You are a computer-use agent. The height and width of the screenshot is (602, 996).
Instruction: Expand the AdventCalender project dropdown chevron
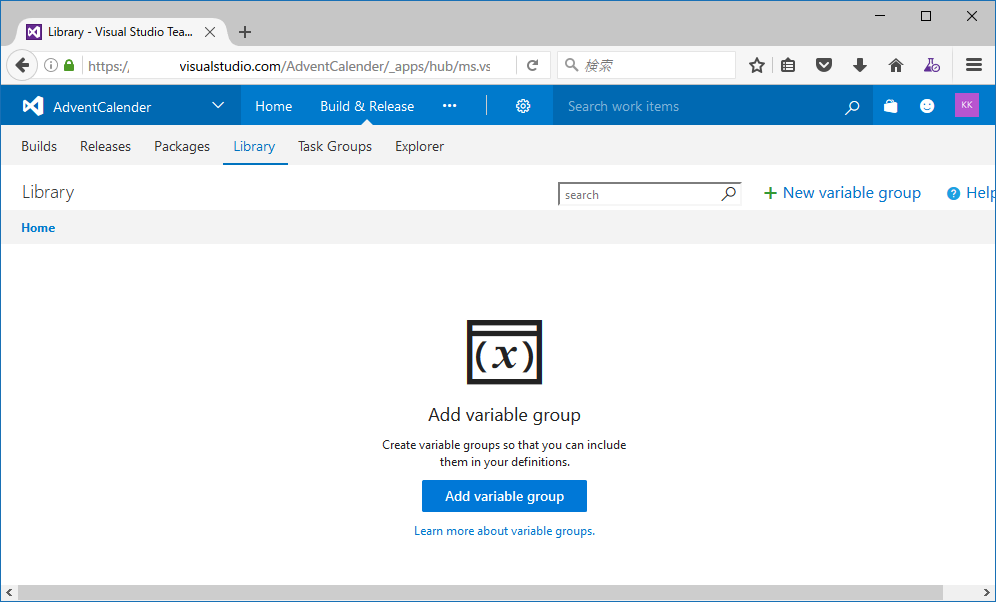[218, 105]
